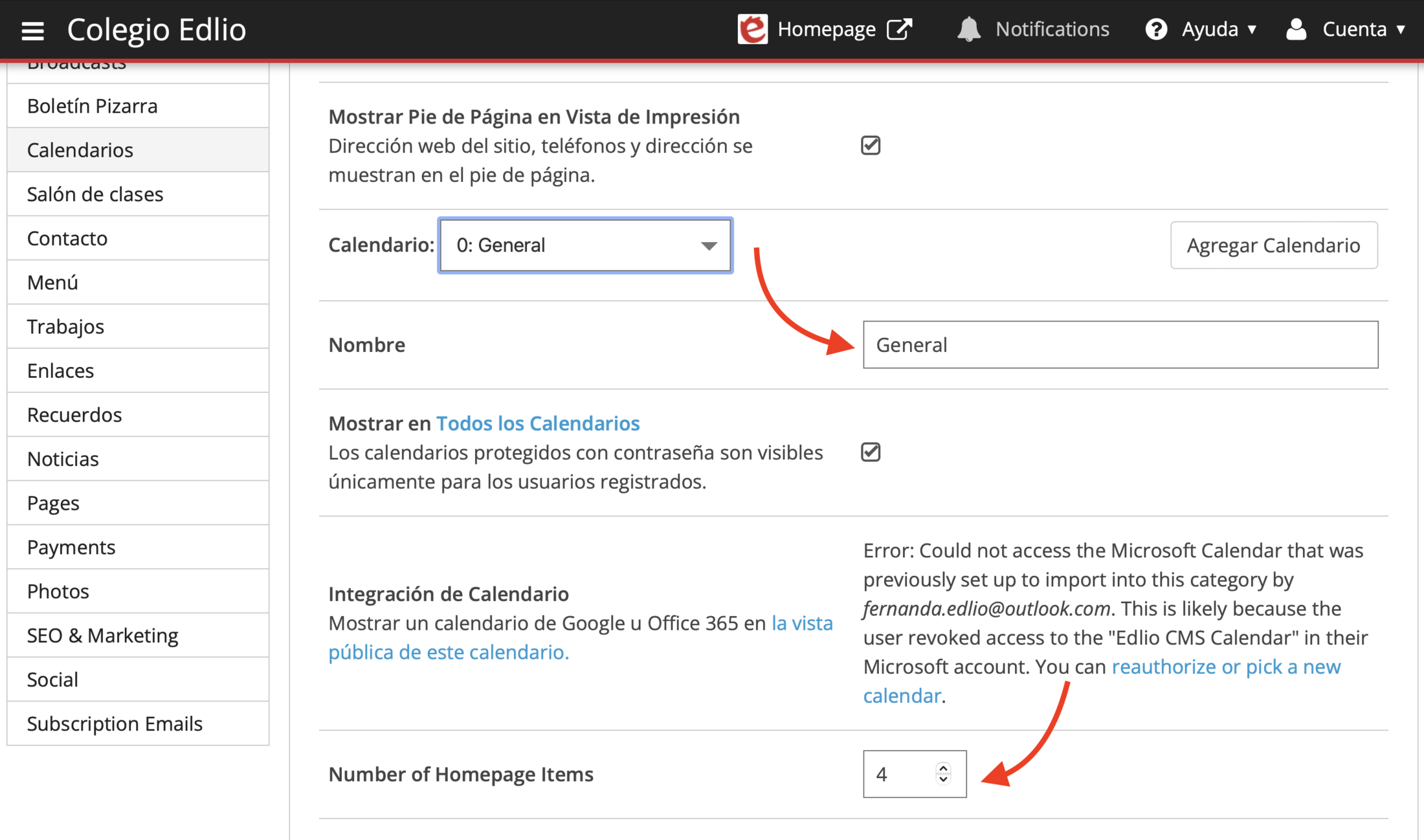Select SEO & Marketing sidebar item
The height and width of the screenshot is (840, 1424).
tap(102, 636)
